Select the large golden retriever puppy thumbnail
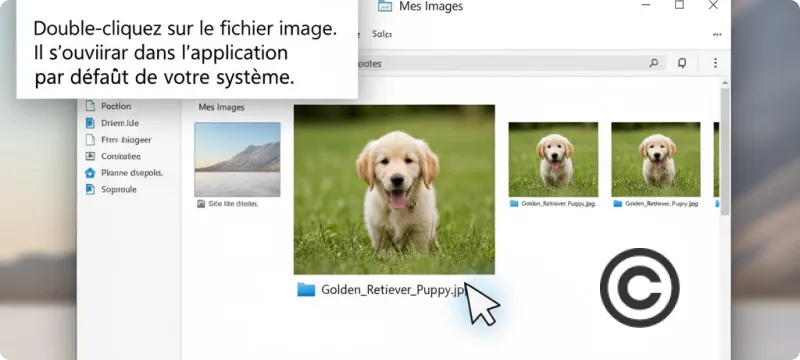The height and width of the screenshot is (360, 800). coord(394,190)
